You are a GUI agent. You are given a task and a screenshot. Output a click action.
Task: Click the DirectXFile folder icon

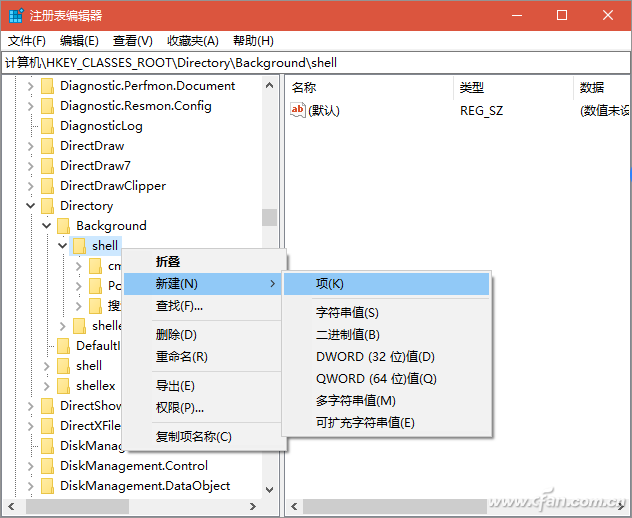(x=48, y=426)
